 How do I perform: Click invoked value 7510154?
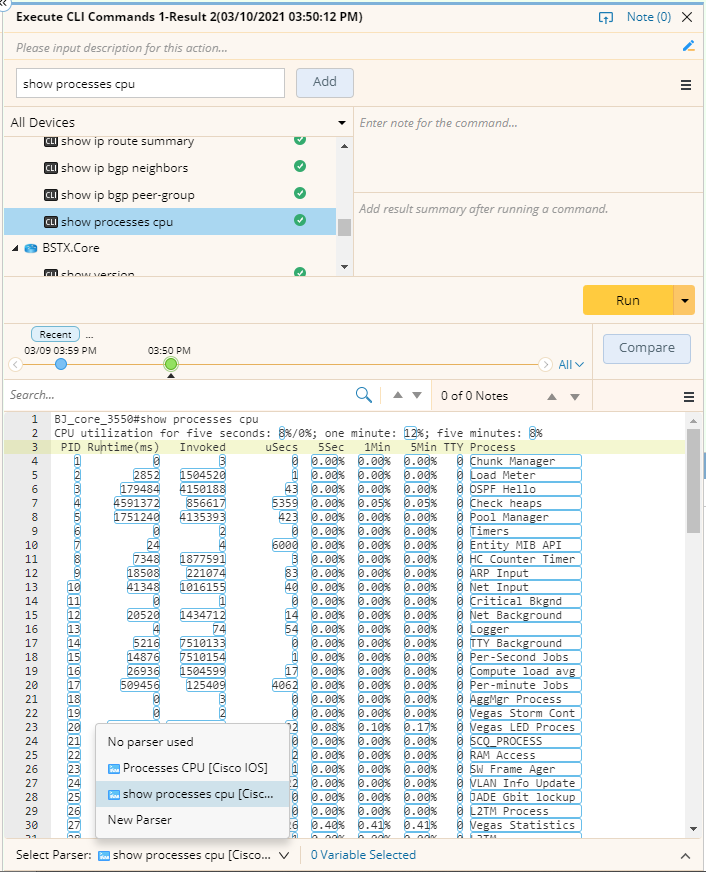click(203, 657)
